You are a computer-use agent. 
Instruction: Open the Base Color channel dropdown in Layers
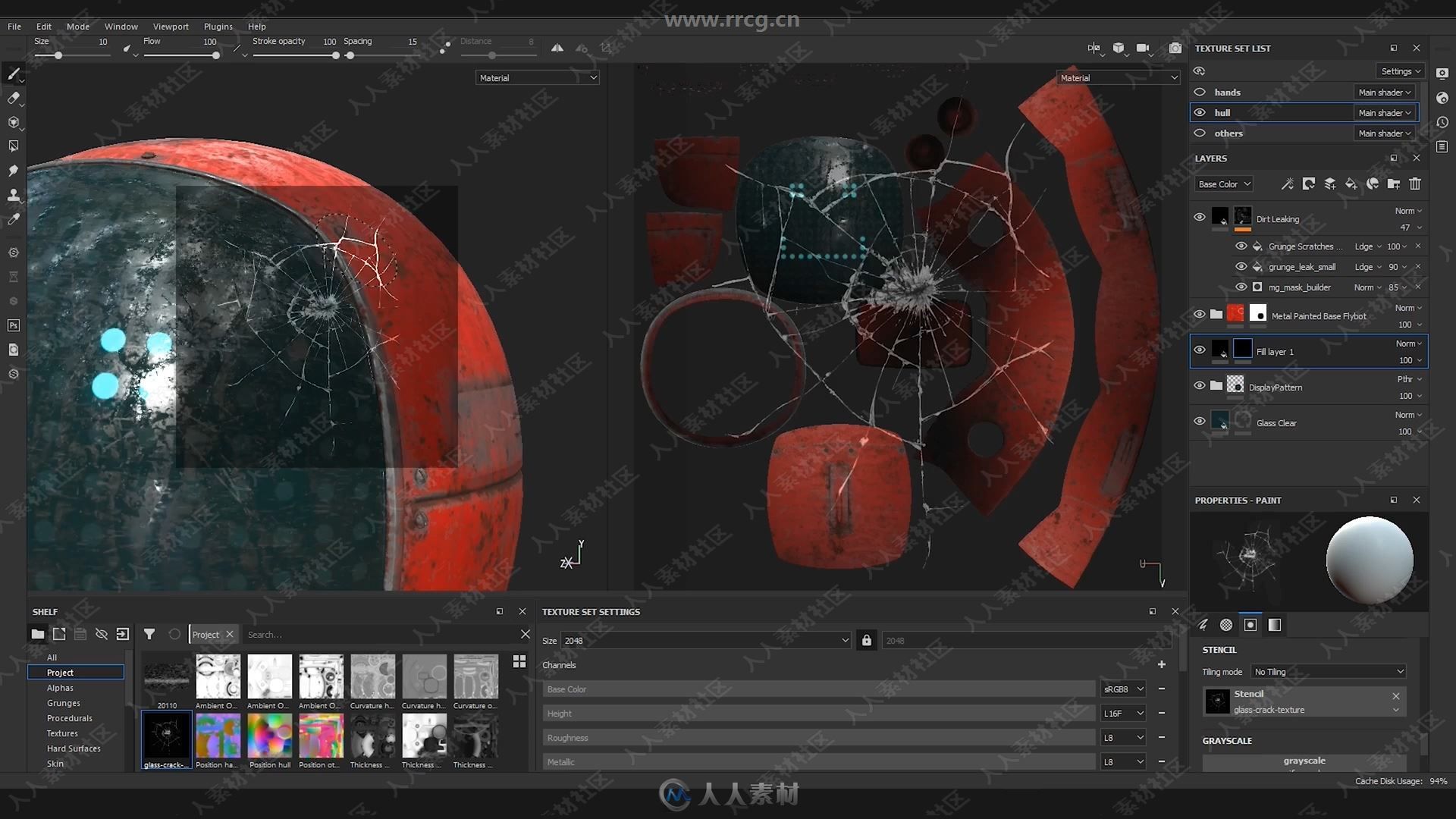point(1224,184)
